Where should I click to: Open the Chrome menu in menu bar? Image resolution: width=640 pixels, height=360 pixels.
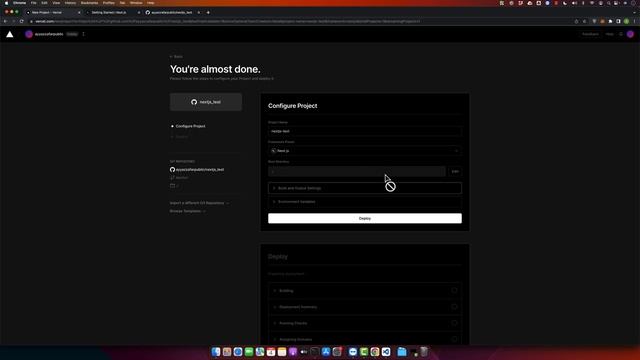pos(19,3)
